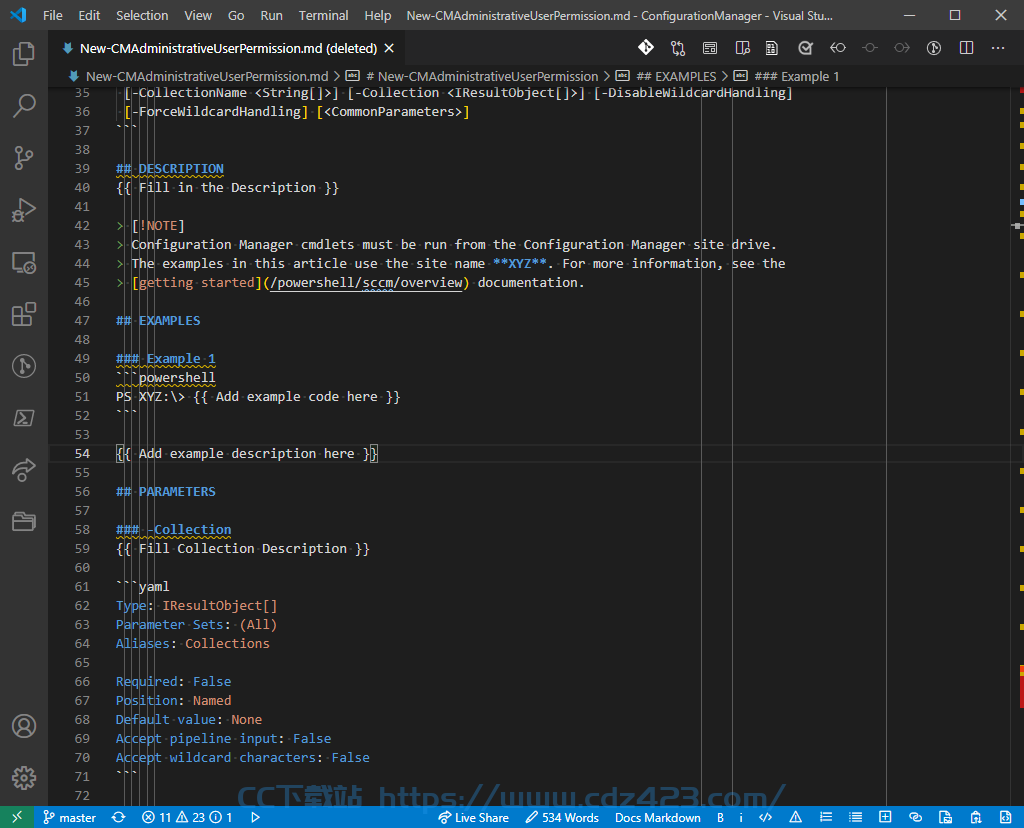Click the preview layout icon in editor toolbar
The width and height of the screenshot is (1024, 828).
tap(710, 48)
